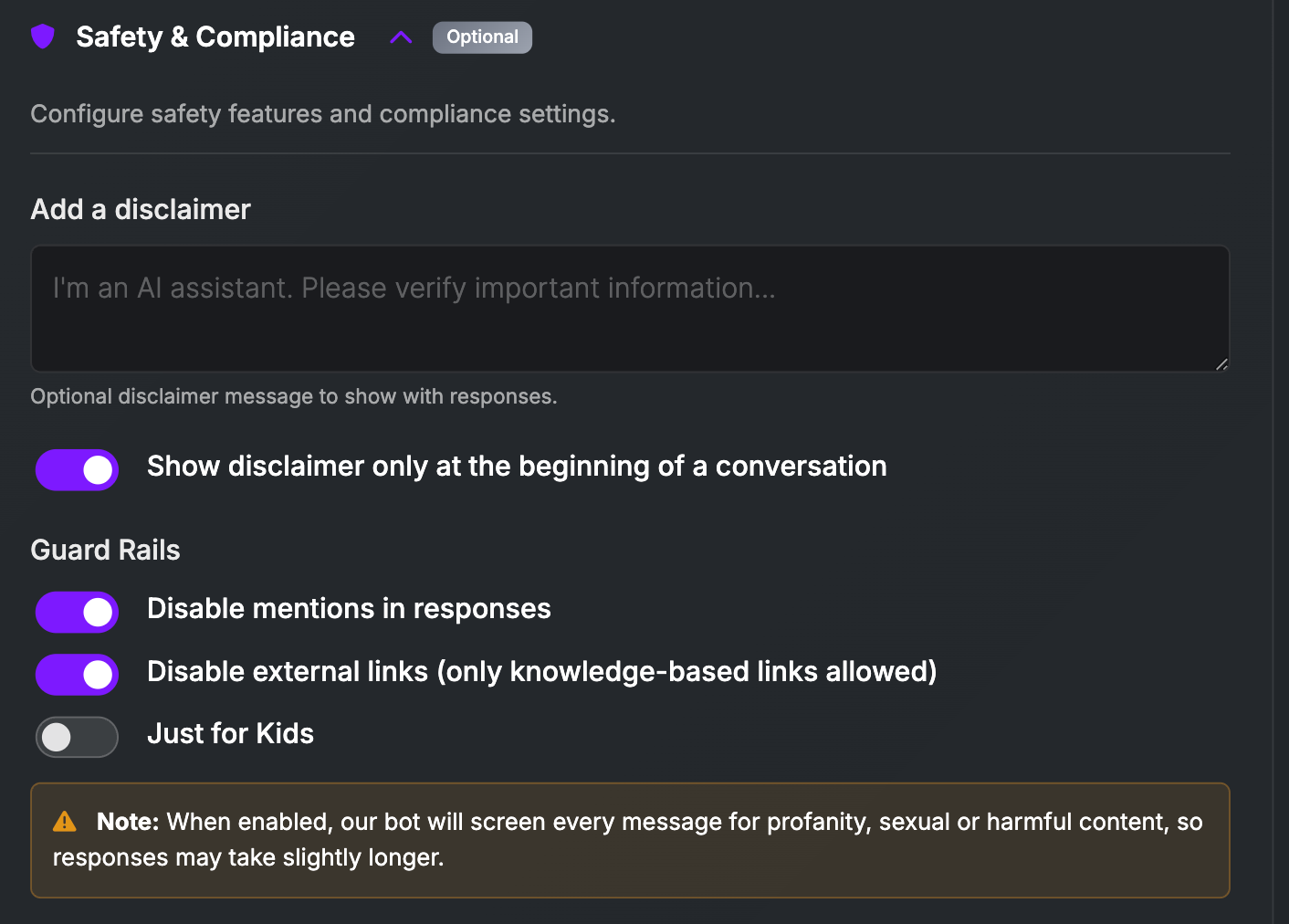Click the "Configure safety features" description text
This screenshot has width=1289, height=924.
pos(323,114)
